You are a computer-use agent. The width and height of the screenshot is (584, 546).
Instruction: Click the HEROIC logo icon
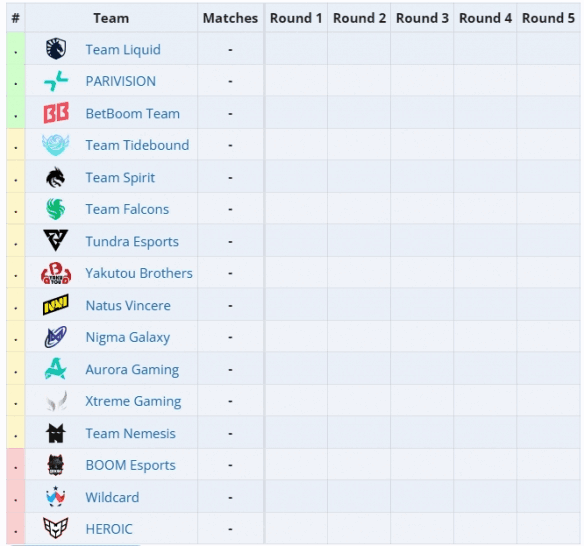[x=55, y=528]
